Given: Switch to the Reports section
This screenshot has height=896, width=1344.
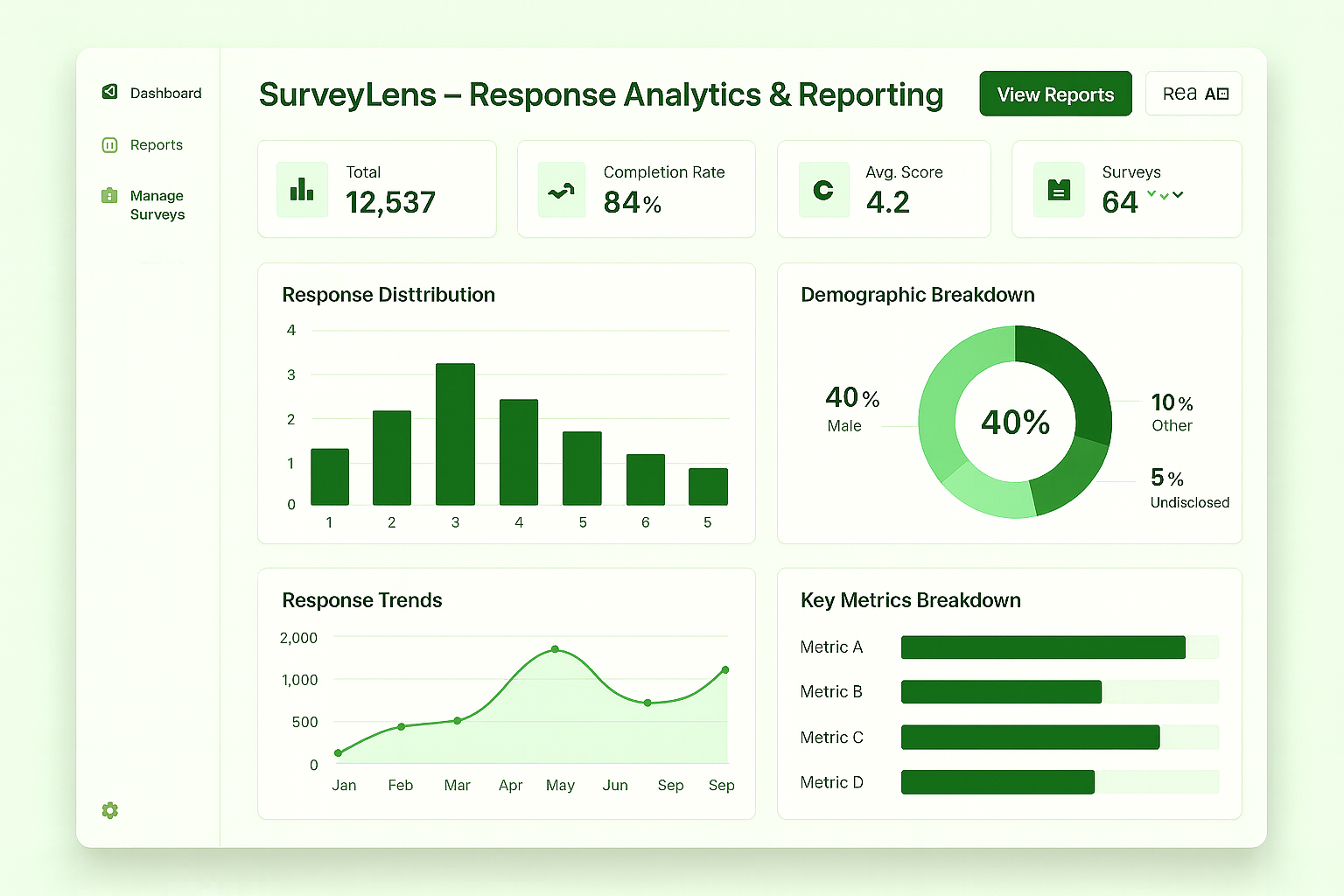Looking at the screenshot, I should click(x=157, y=144).
